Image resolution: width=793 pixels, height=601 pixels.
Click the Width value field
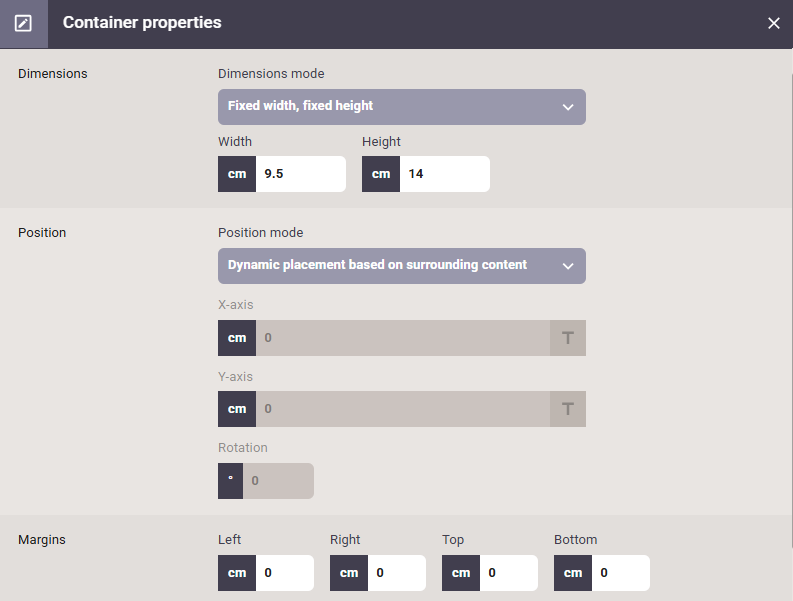[x=300, y=174]
